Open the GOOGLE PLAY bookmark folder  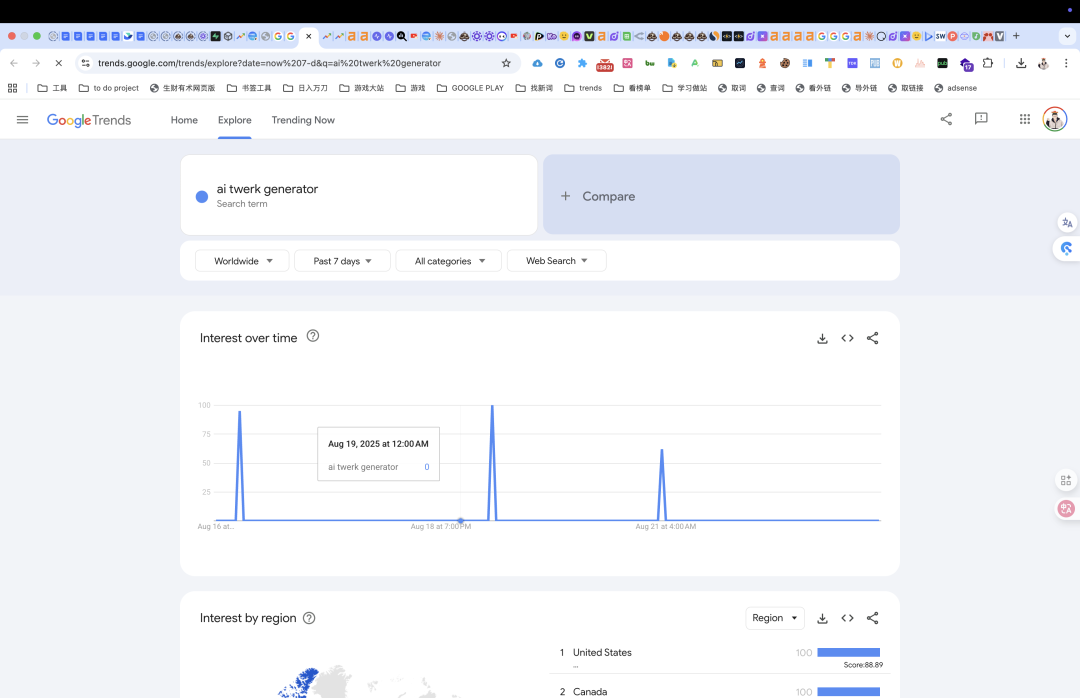coord(470,88)
